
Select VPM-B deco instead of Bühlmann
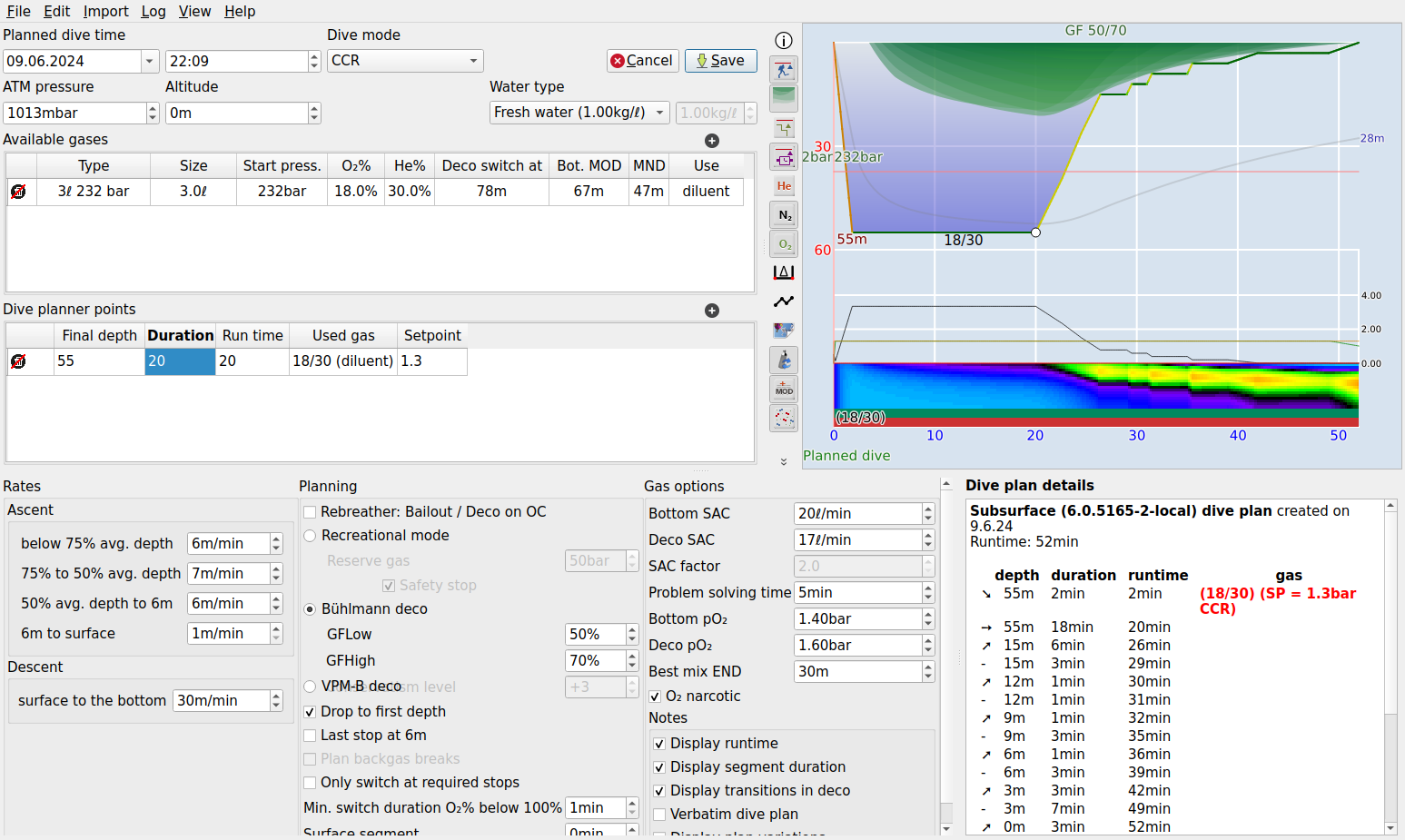pyautogui.click(x=310, y=686)
